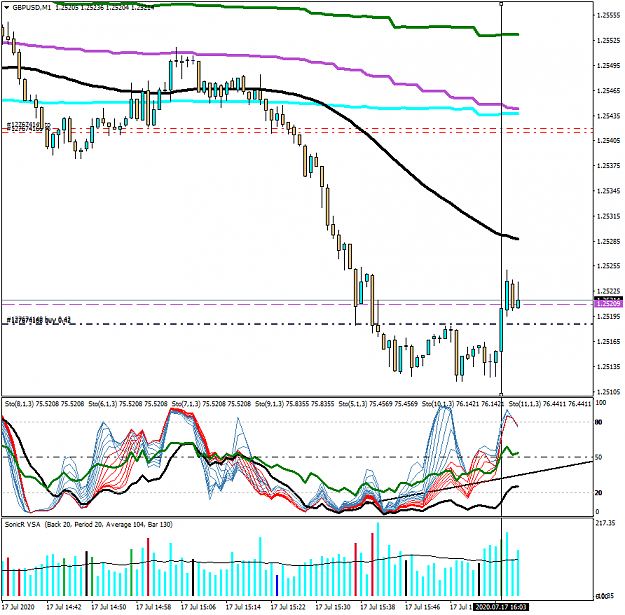Viewport: 625px width, 615px height.
Task: Click the 1.25165 price axis label
Action: tap(609, 341)
